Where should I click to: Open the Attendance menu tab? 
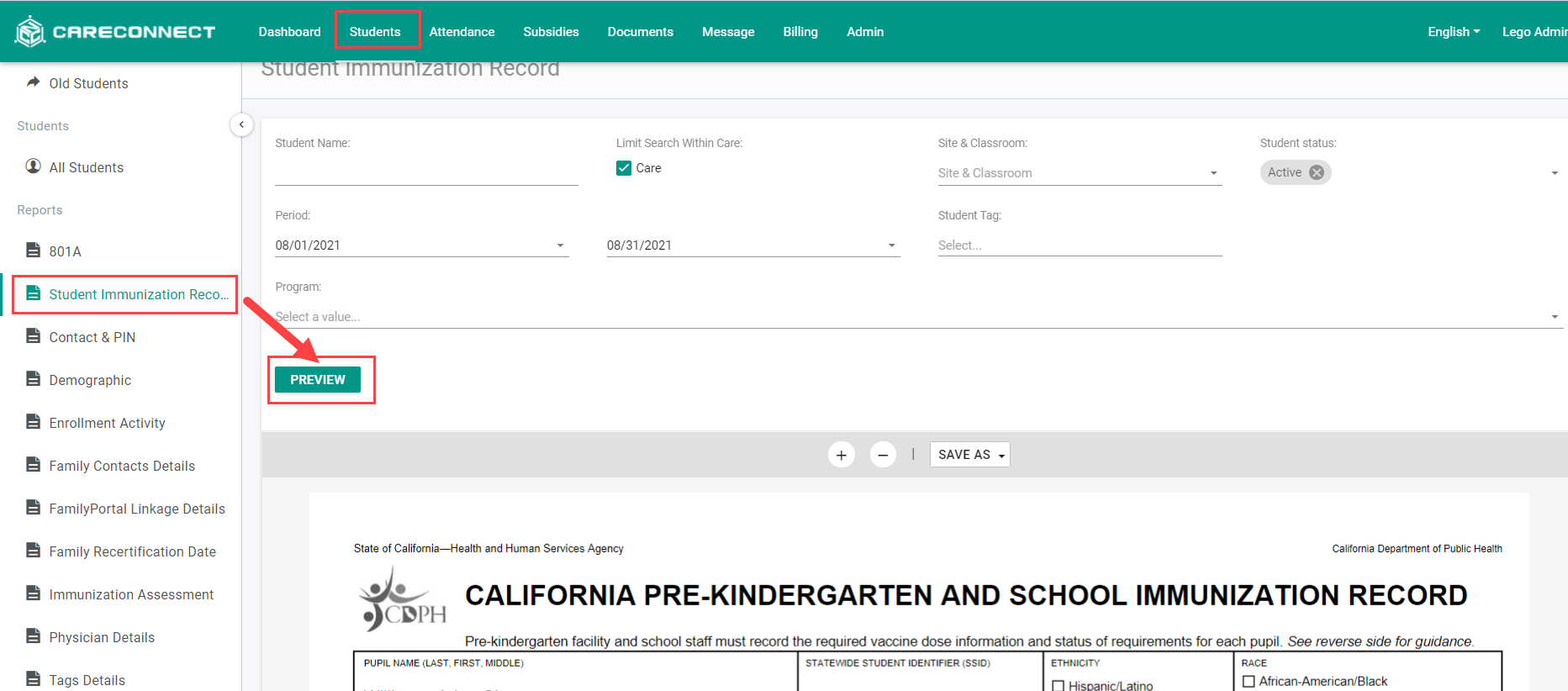point(462,32)
